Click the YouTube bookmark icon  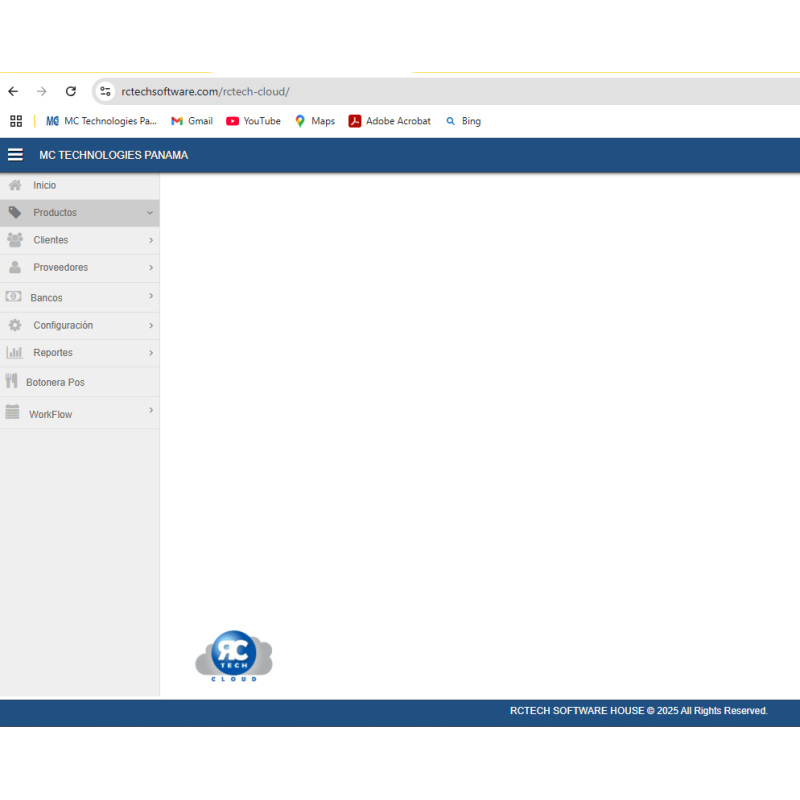point(232,121)
